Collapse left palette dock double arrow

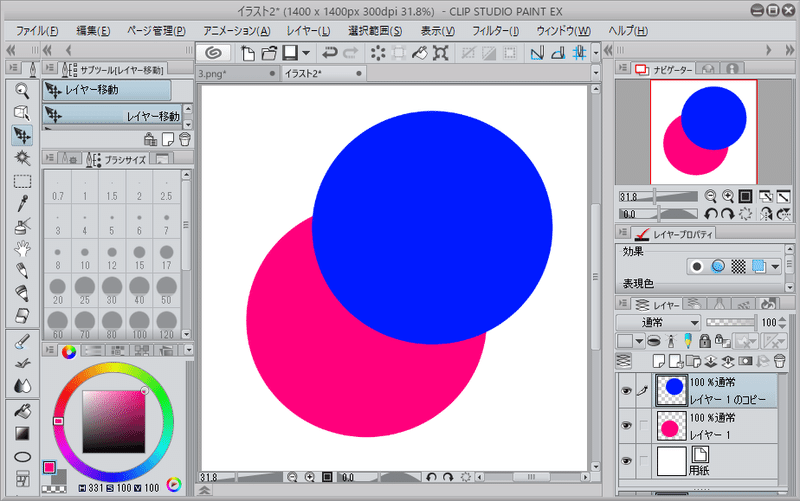10,50
